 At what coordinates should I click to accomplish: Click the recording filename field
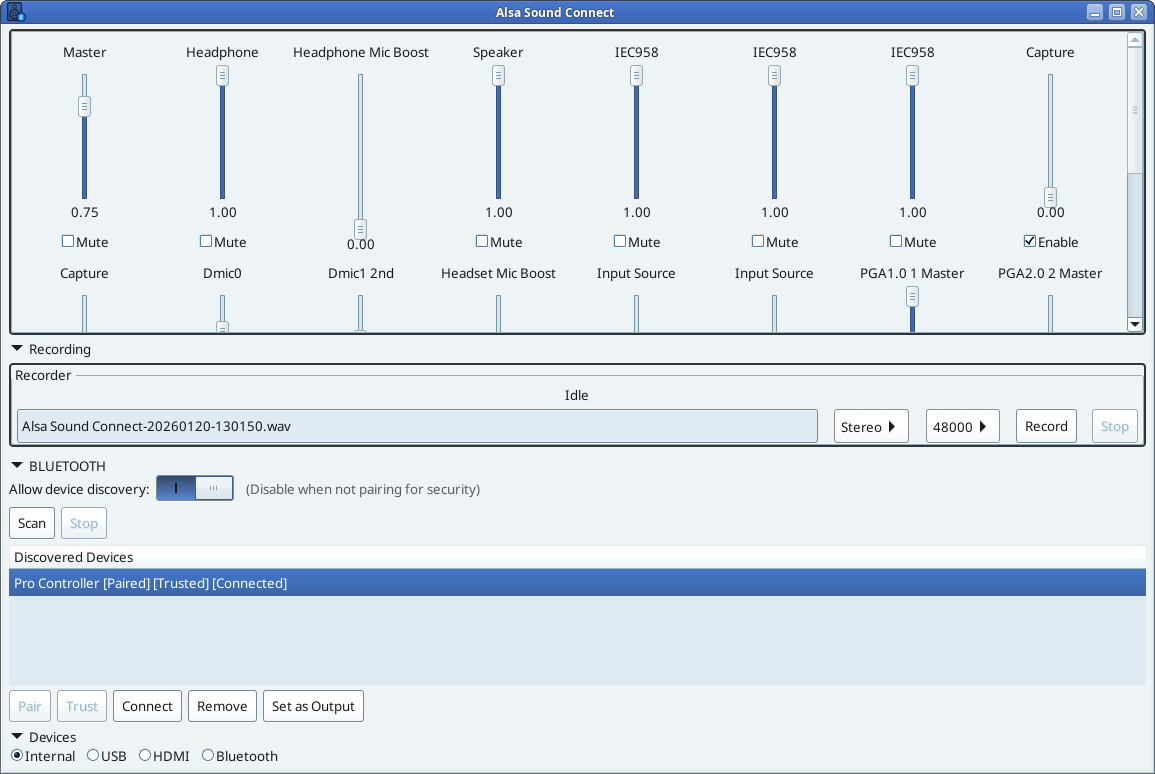tap(418, 425)
